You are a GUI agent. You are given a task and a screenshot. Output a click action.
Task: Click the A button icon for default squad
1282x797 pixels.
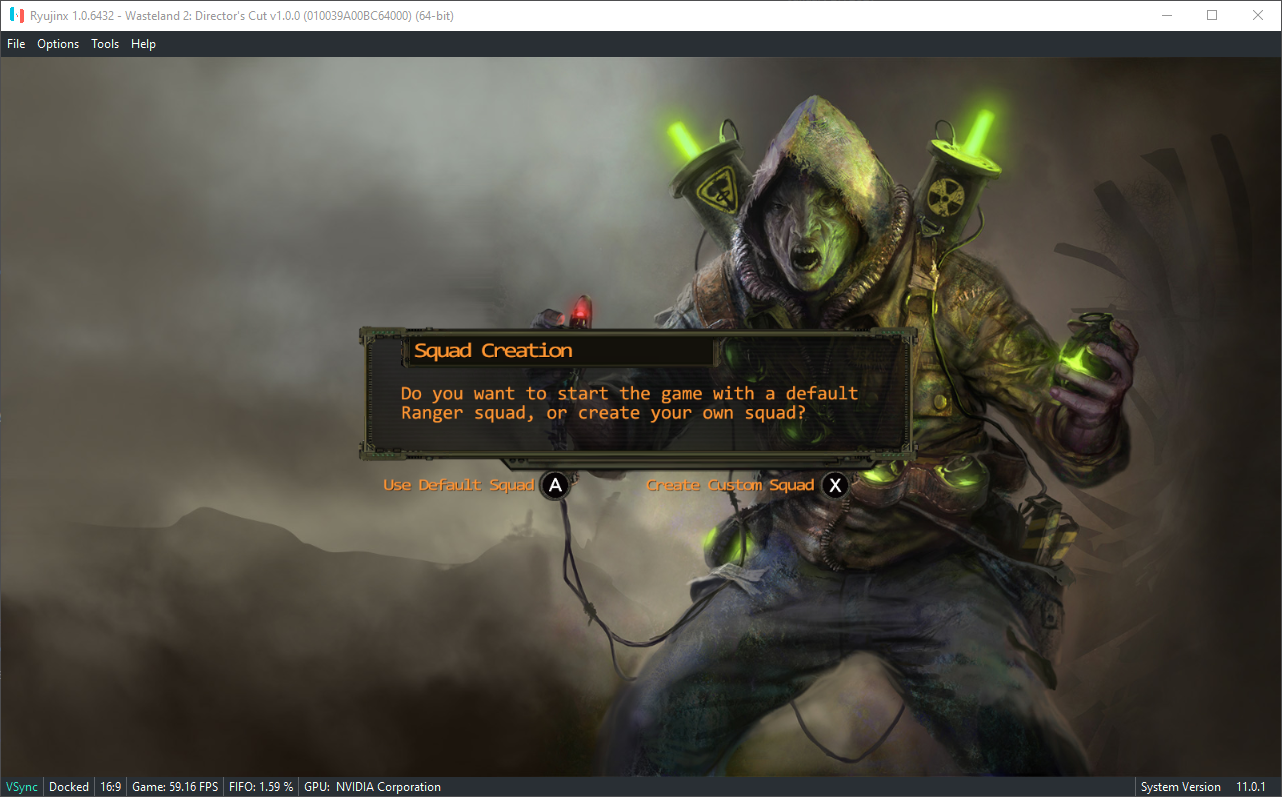555,486
